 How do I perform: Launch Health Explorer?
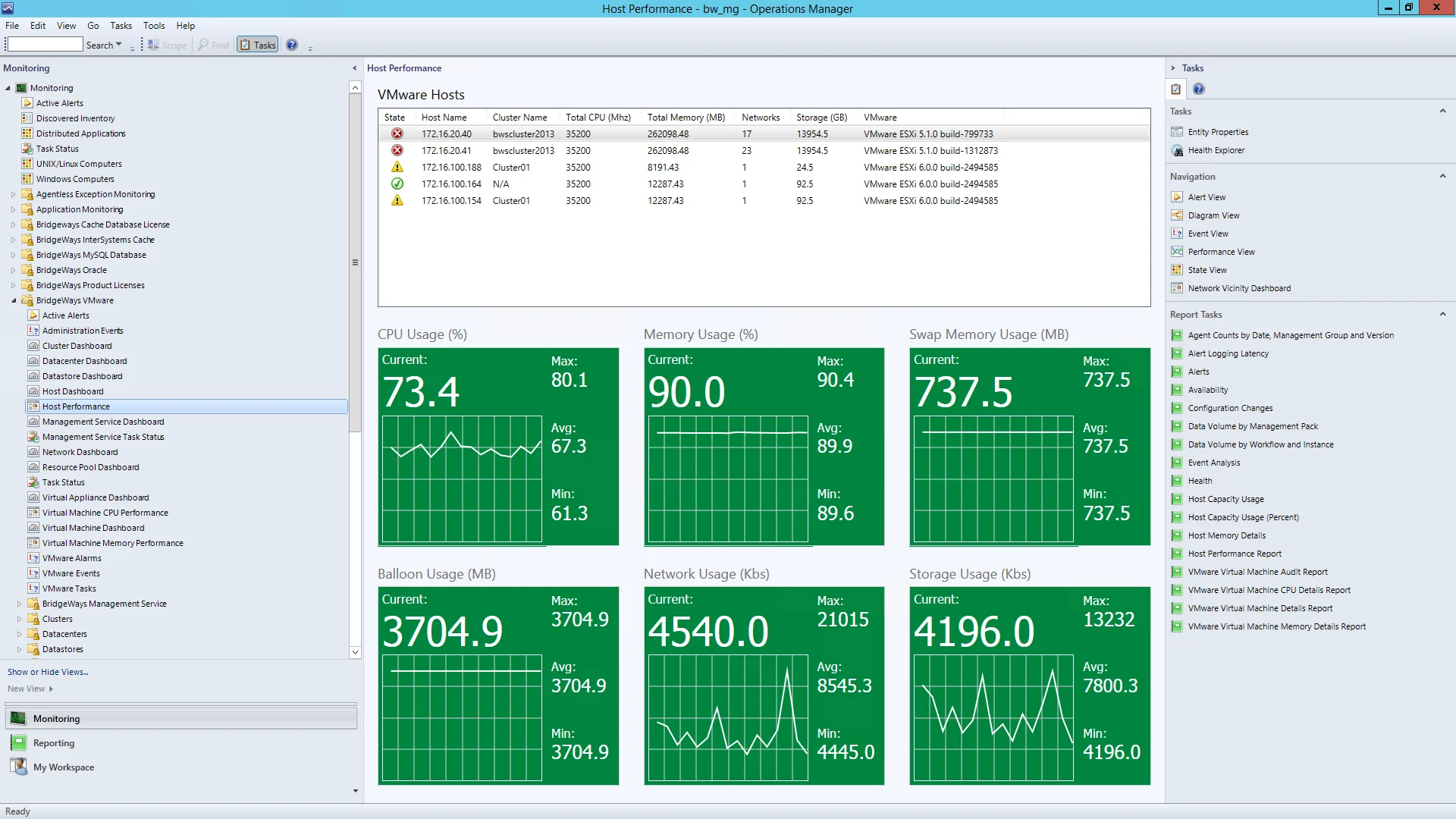pyautogui.click(x=1216, y=150)
